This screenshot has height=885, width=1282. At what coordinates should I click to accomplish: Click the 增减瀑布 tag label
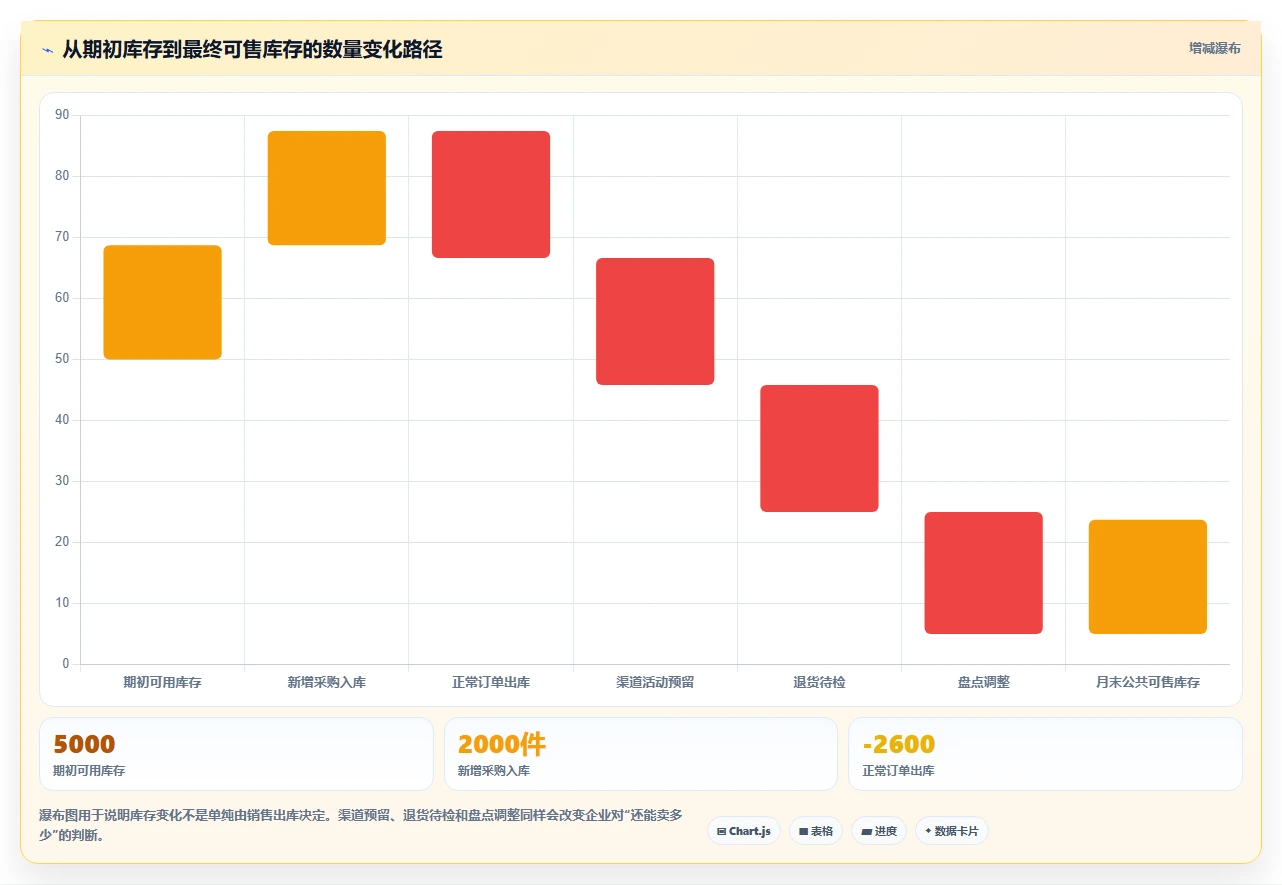coord(1214,48)
